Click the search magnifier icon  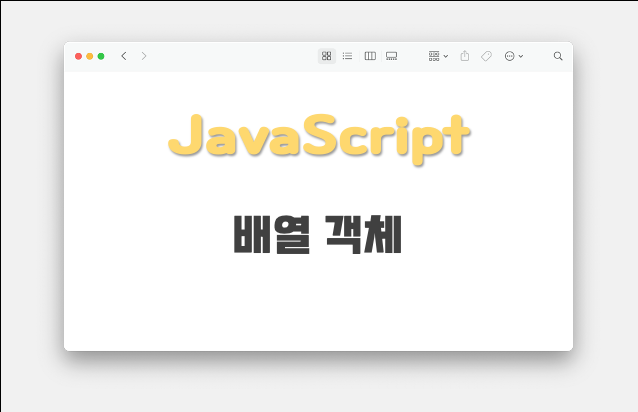[558, 56]
